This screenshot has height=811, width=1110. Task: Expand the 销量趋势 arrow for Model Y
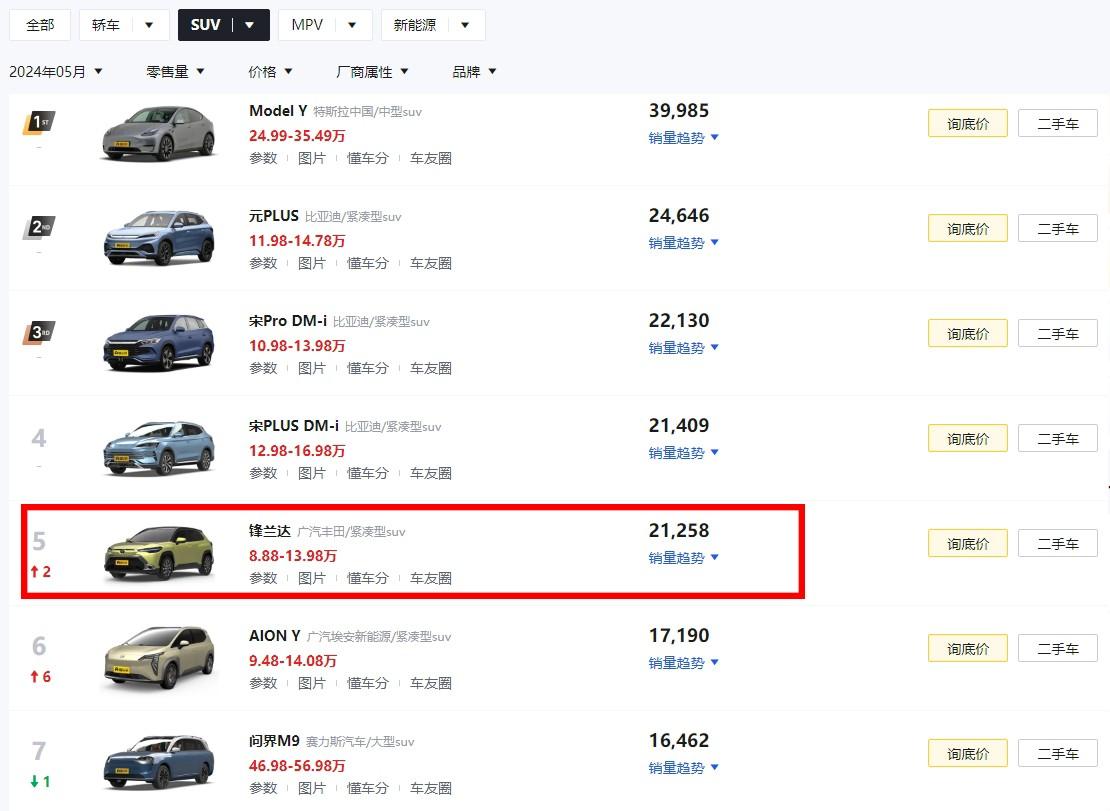point(715,138)
